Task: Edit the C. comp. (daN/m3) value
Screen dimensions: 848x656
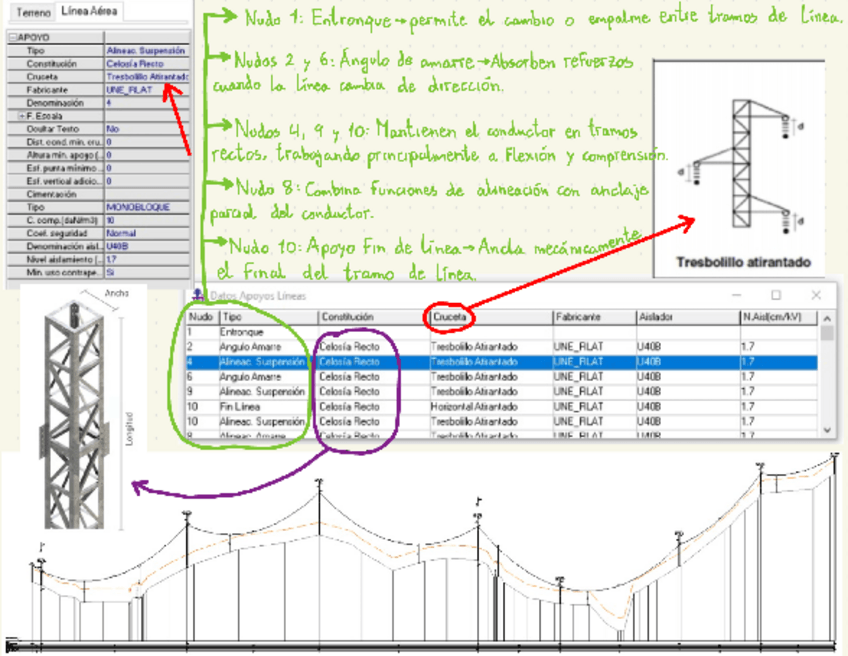Action: point(147,220)
